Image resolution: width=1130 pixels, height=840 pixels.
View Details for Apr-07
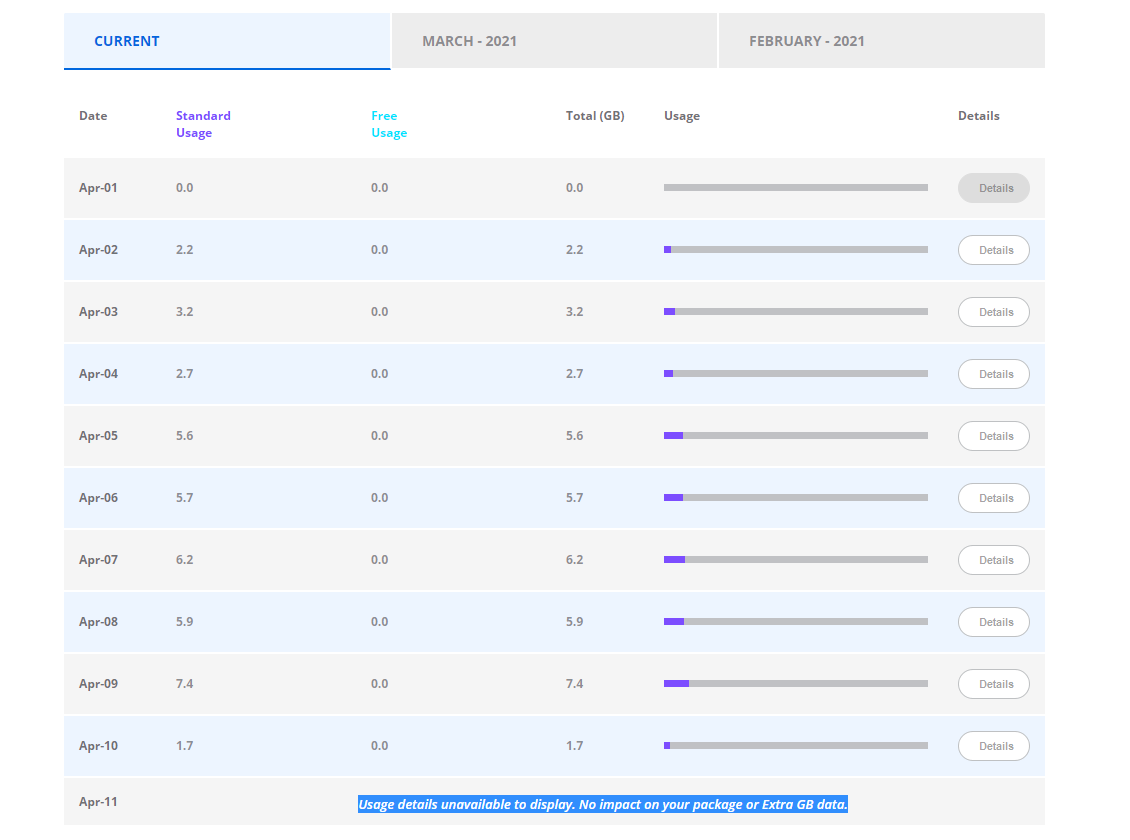point(994,560)
